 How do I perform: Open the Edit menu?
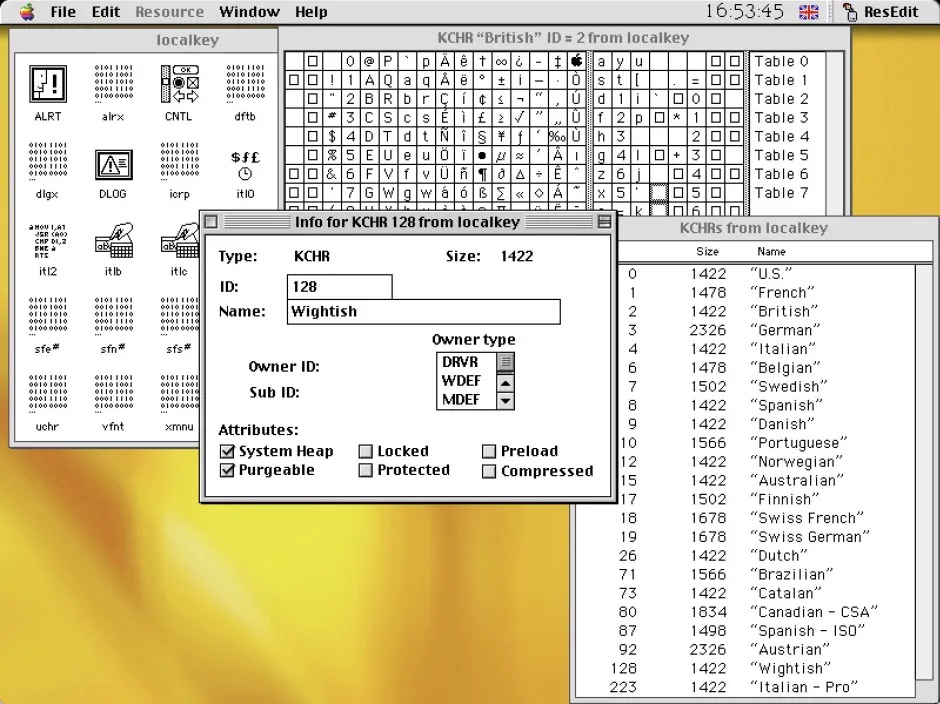(x=106, y=12)
